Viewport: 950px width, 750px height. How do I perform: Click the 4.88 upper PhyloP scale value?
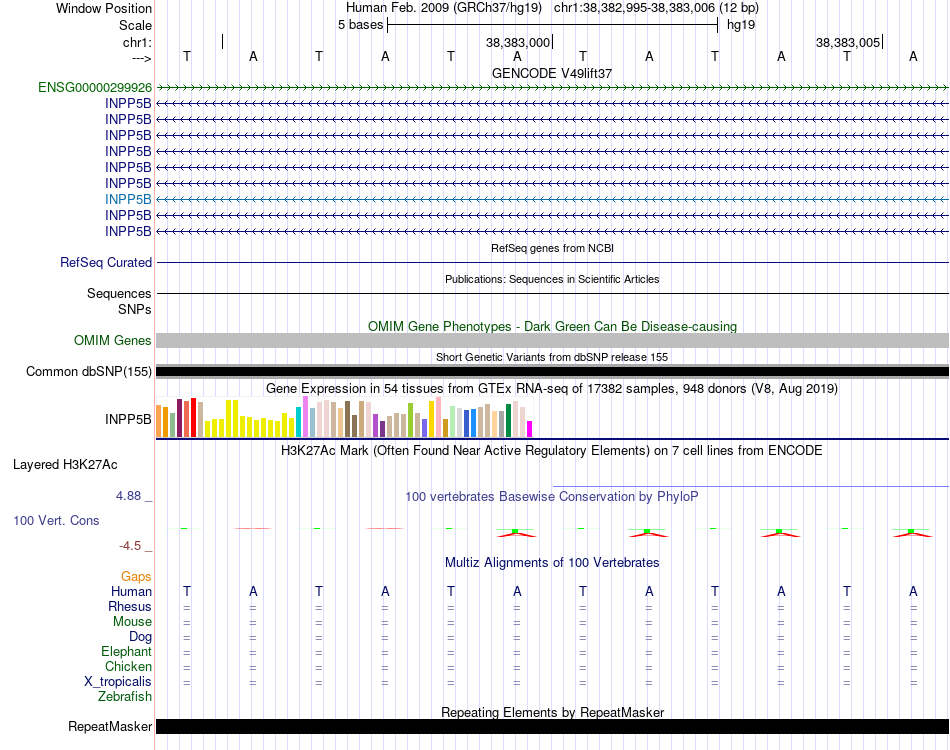[x=128, y=496]
